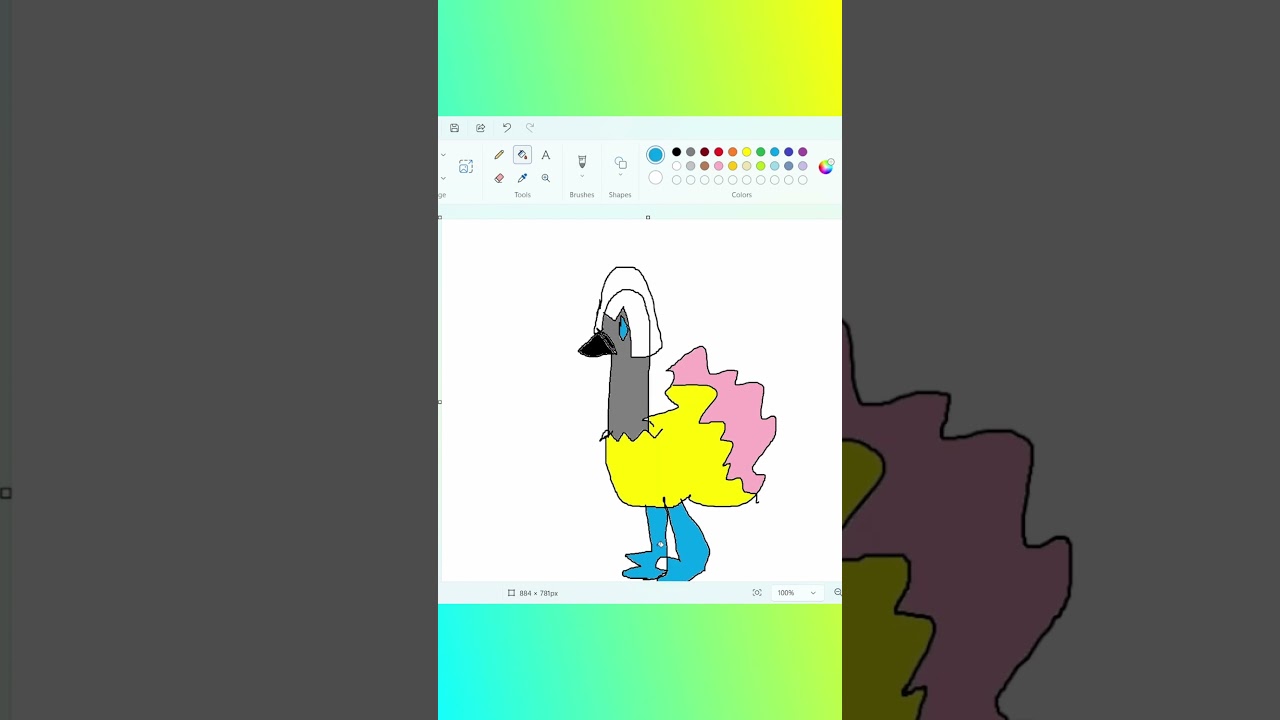Select the Pencil tool

click(x=499, y=155)
